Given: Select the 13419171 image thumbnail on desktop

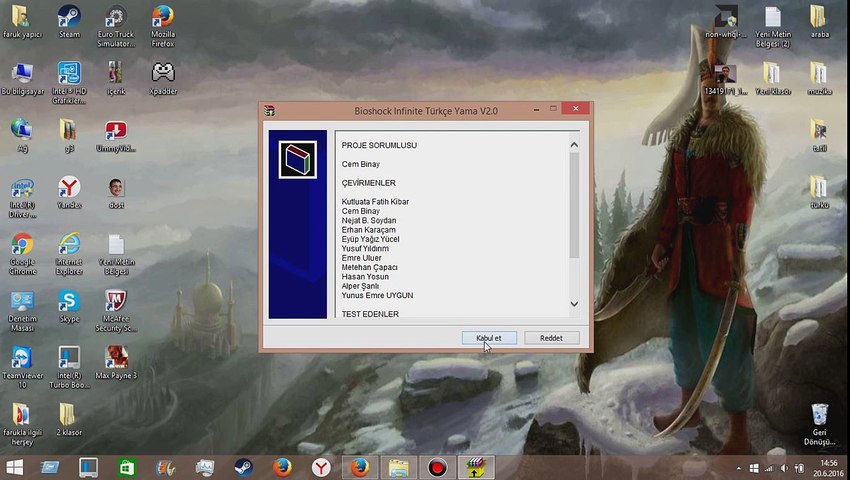Looking at the screenshot, I should click(725, 79).
